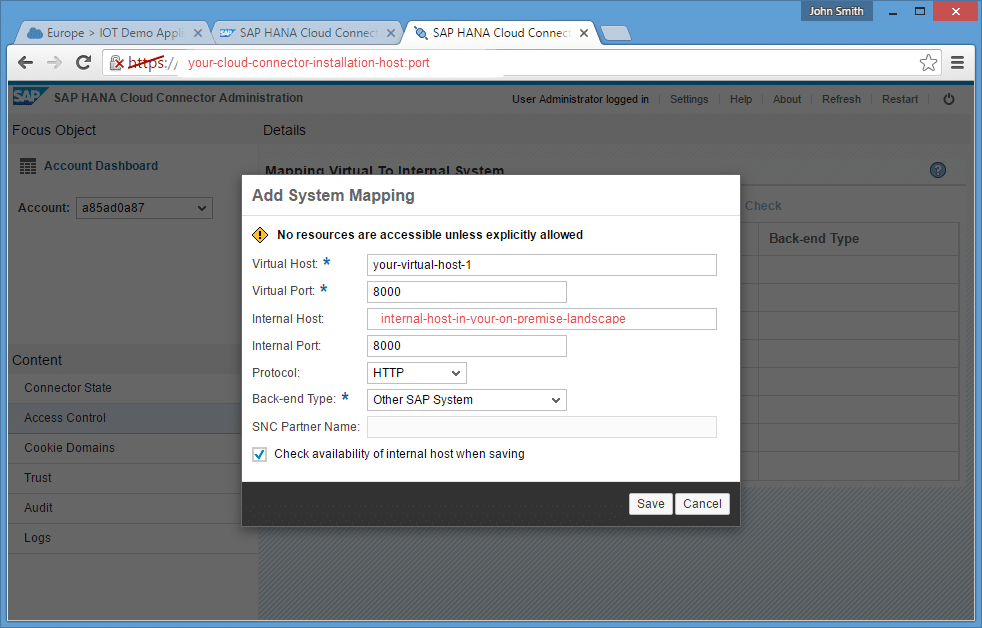Select Cookie Domains in Content menu

(69, 448)
